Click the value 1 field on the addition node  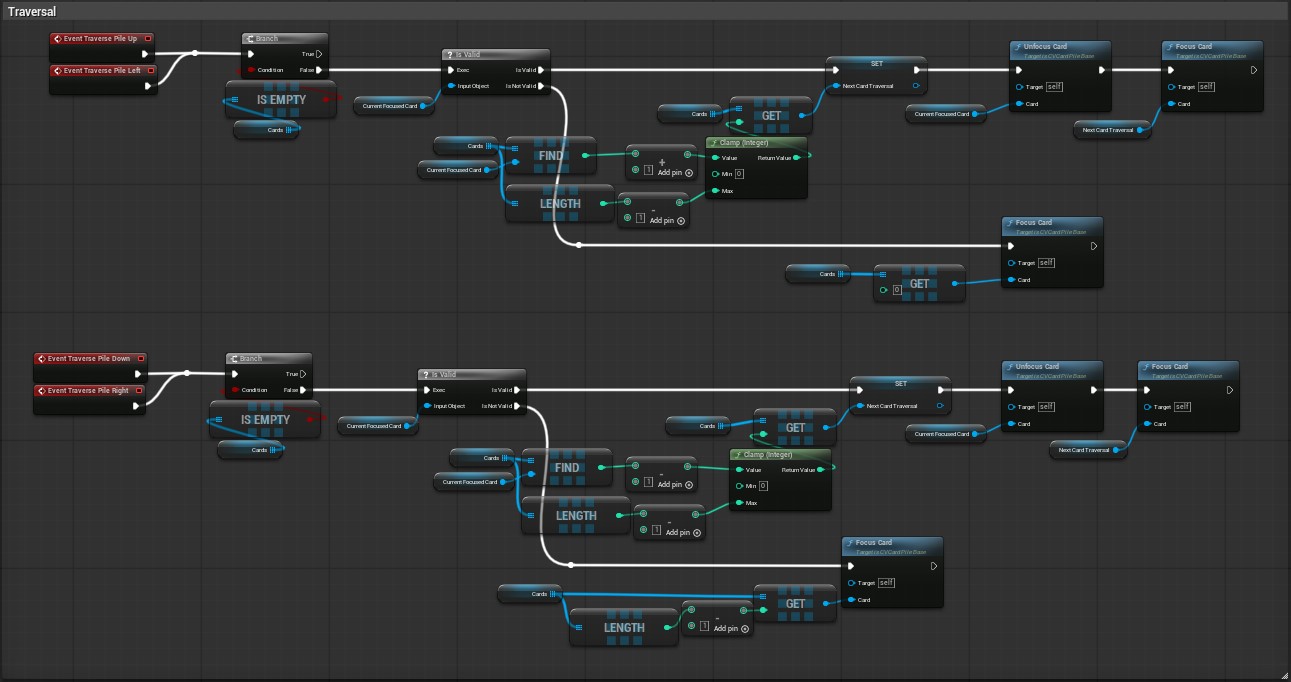click(x=648, y=170)
